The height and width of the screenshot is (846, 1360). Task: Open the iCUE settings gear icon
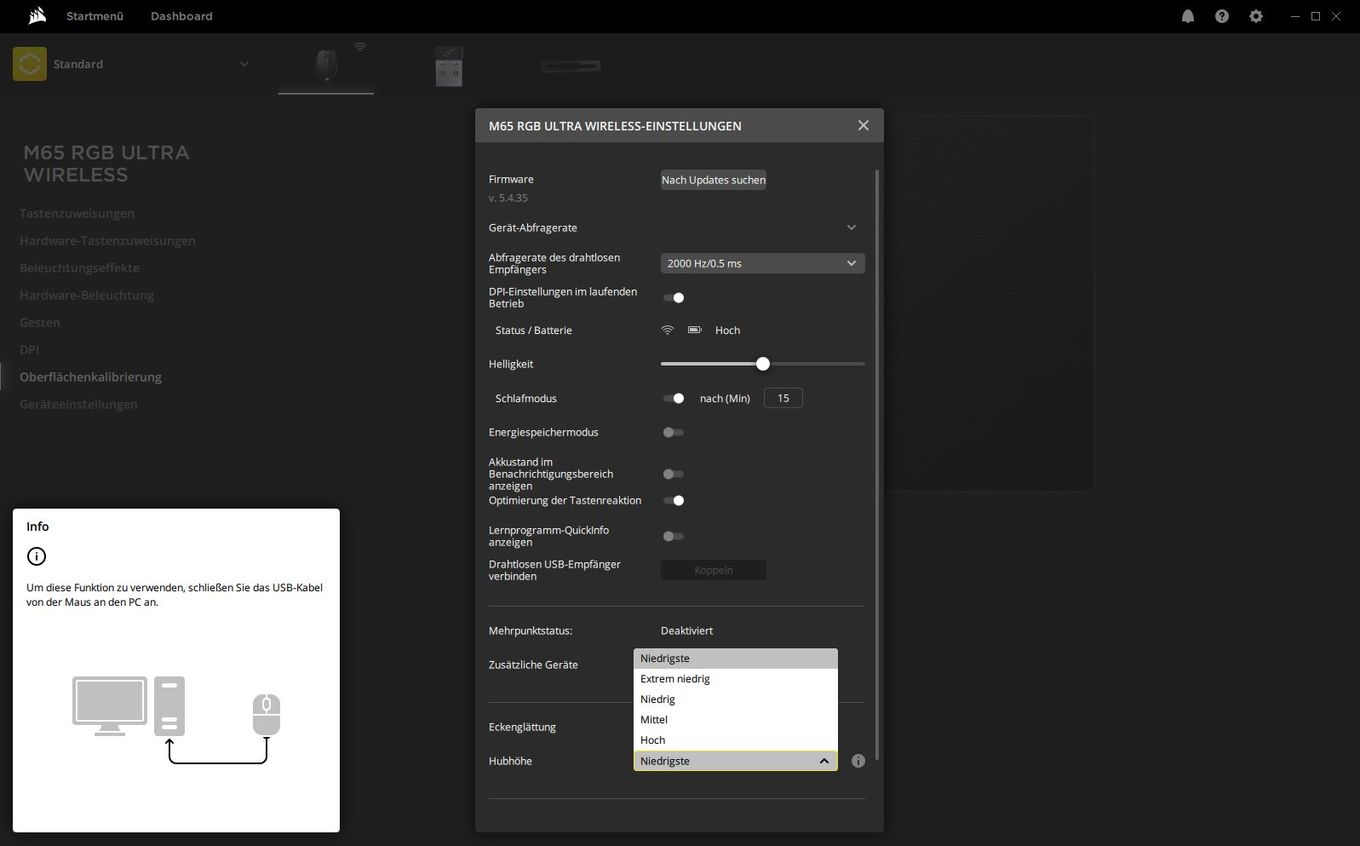[1256, 16]
